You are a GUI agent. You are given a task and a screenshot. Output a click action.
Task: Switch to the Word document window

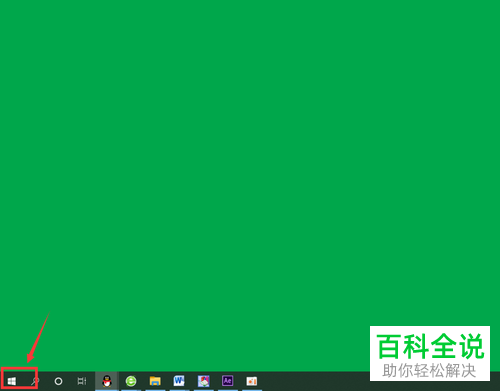179,381
